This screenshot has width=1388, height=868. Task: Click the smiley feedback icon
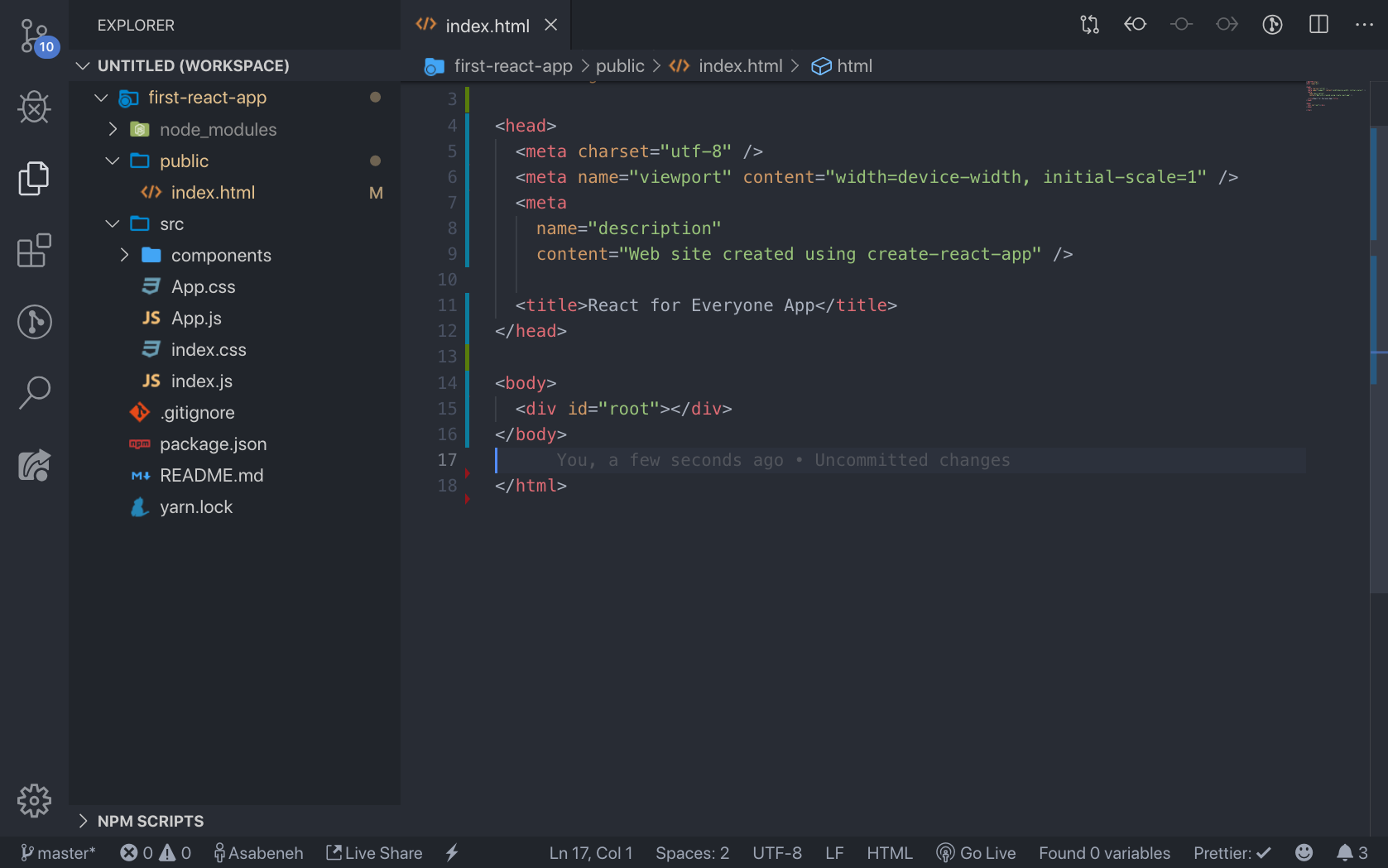coord(1304,853)
